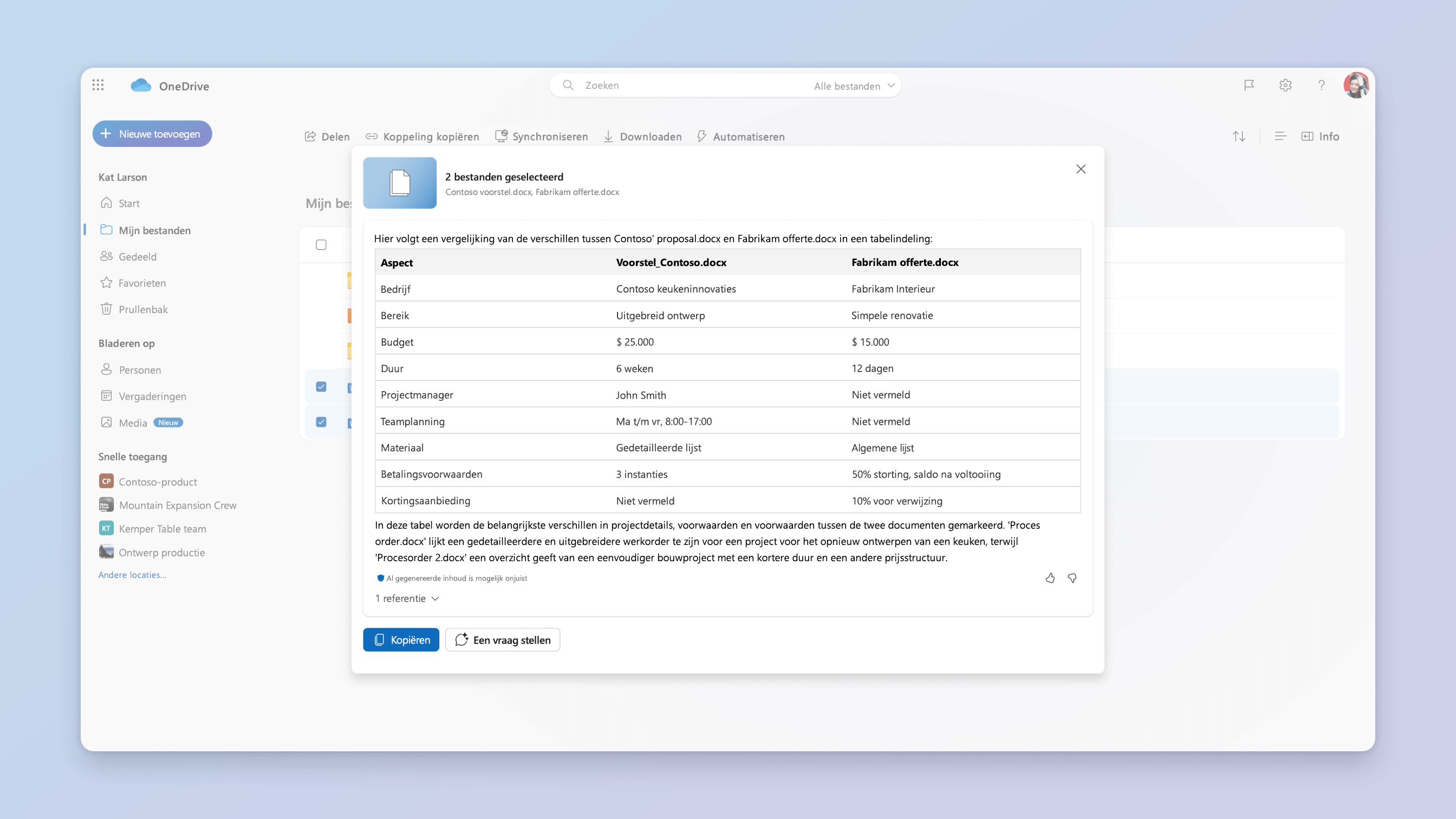Select the 'Gedetailleerde lijst' cell
Viewport: 1456px width, 819px height.
pyautogui.click(x=659, y=447)
